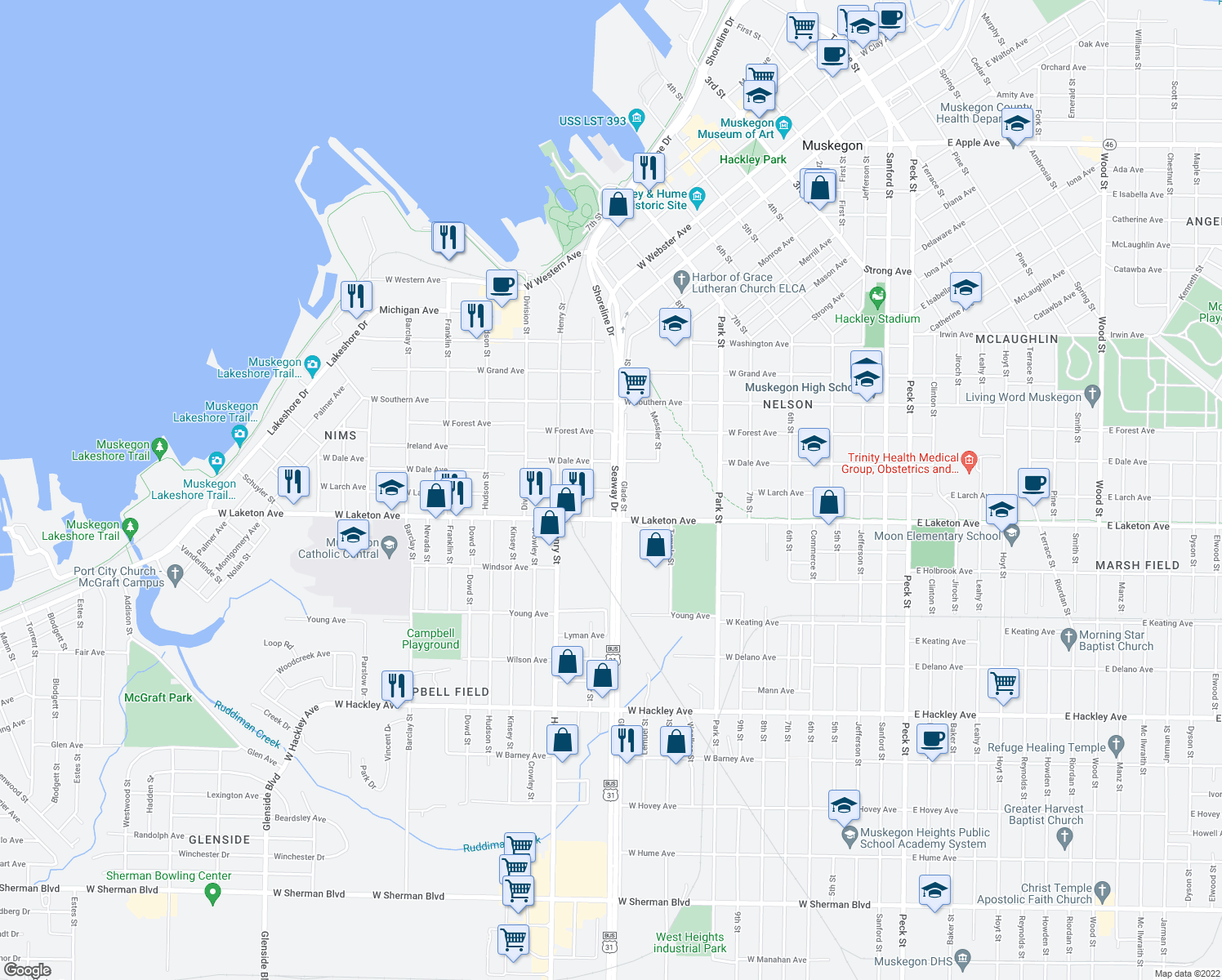Open the Hackley Stadium marker
Image resolution: width=1222 pixels, height=980 pixels.
pos(878,296)
